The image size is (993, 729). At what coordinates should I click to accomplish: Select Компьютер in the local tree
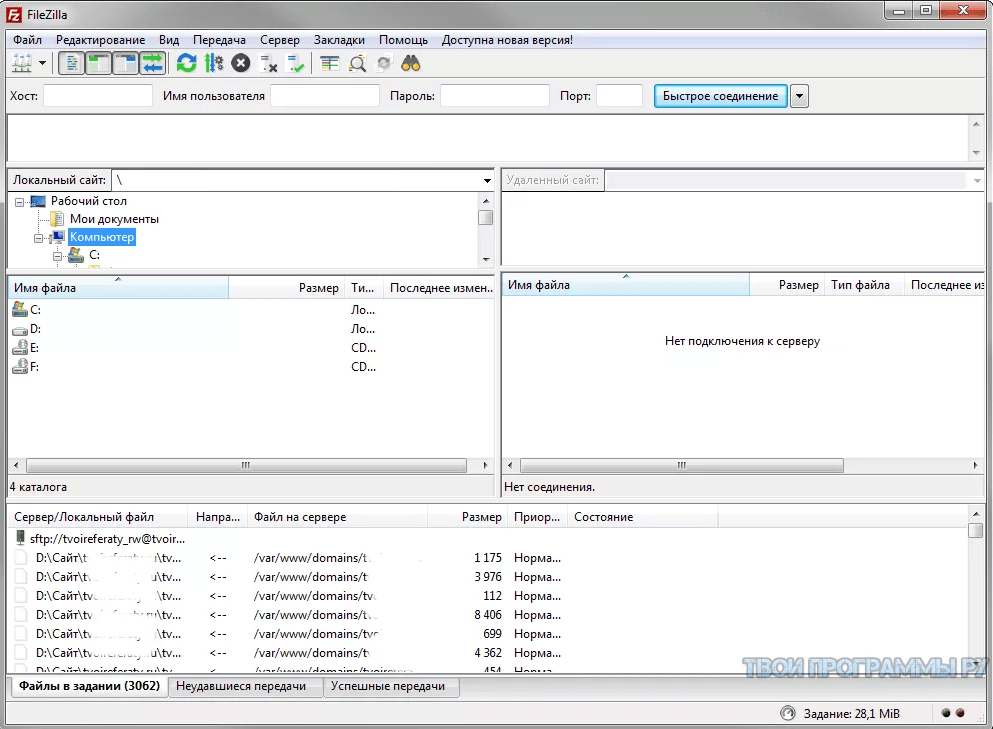(102, 237)
